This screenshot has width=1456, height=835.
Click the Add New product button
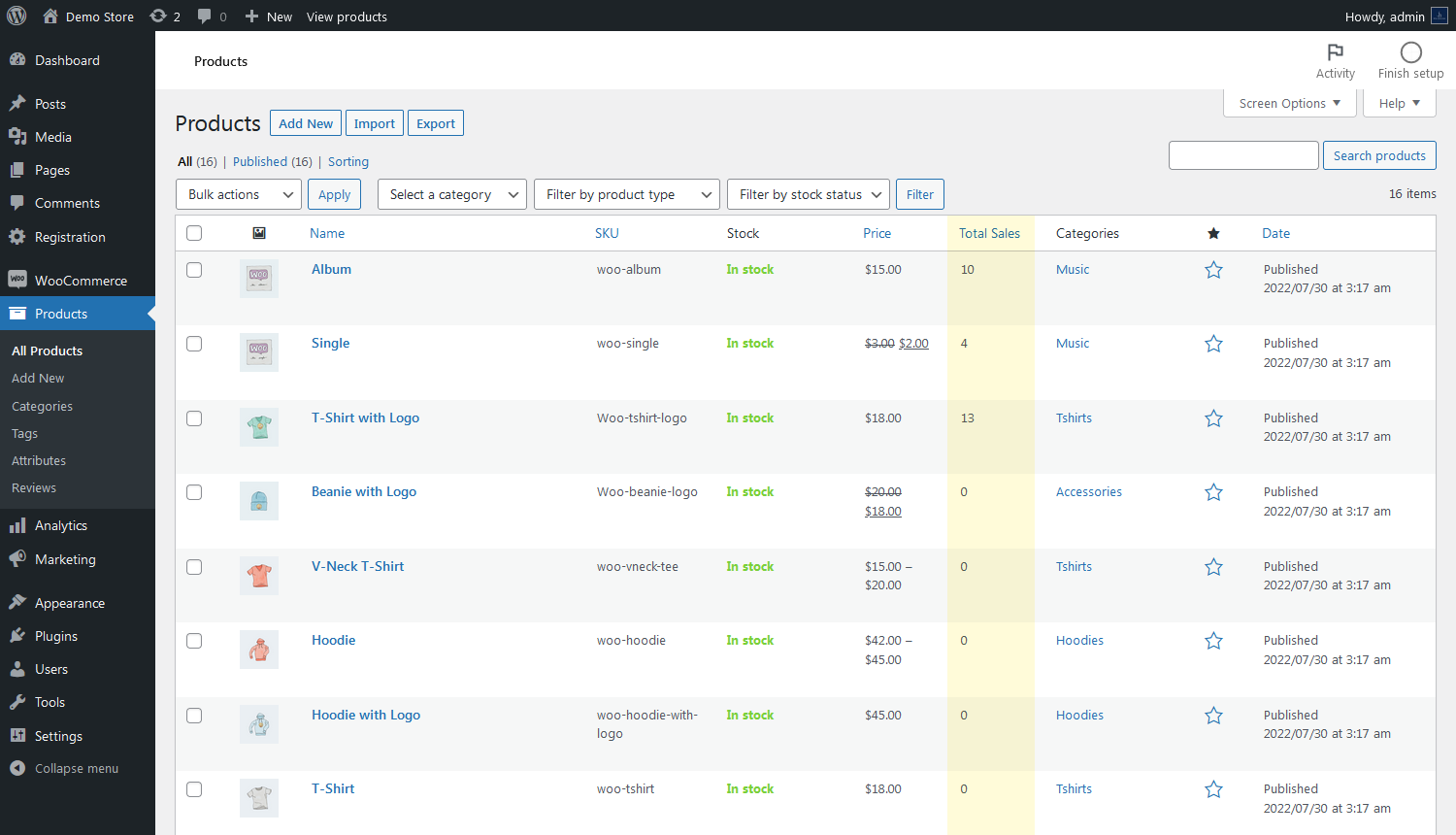[x=305, y=122]
